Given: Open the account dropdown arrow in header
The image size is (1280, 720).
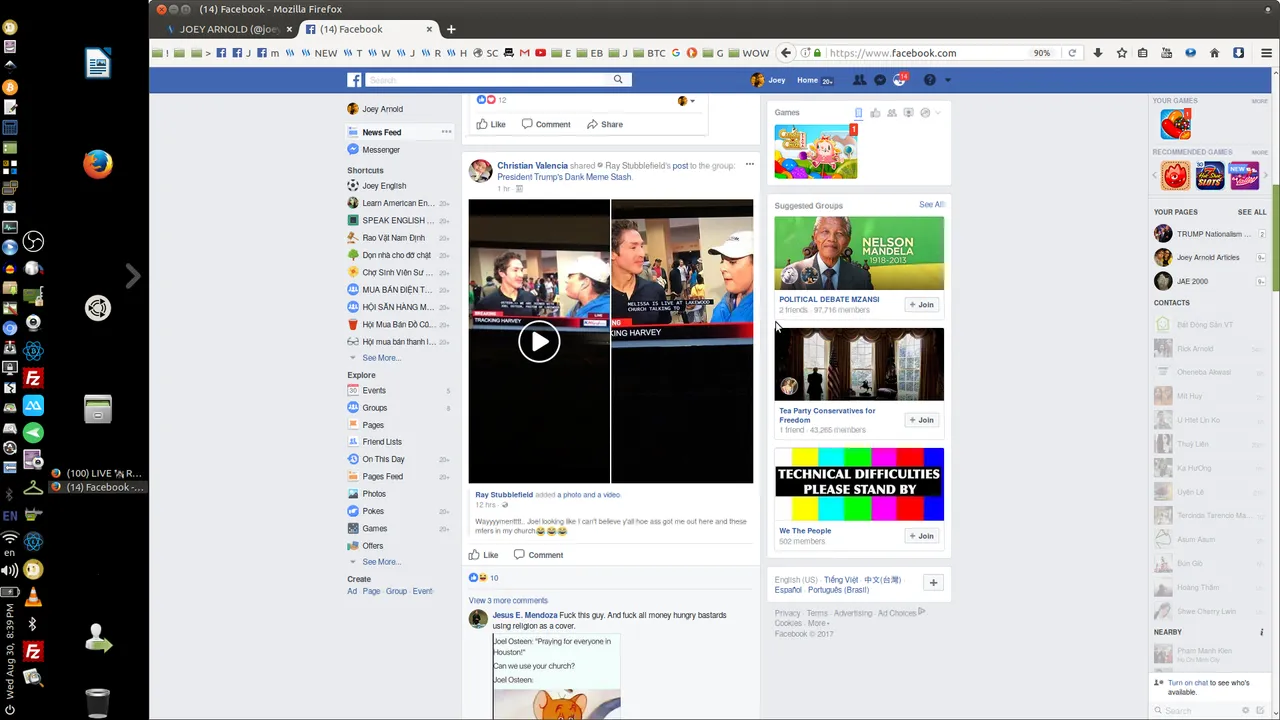Looking at the screenshot, I should click(948, 80).
